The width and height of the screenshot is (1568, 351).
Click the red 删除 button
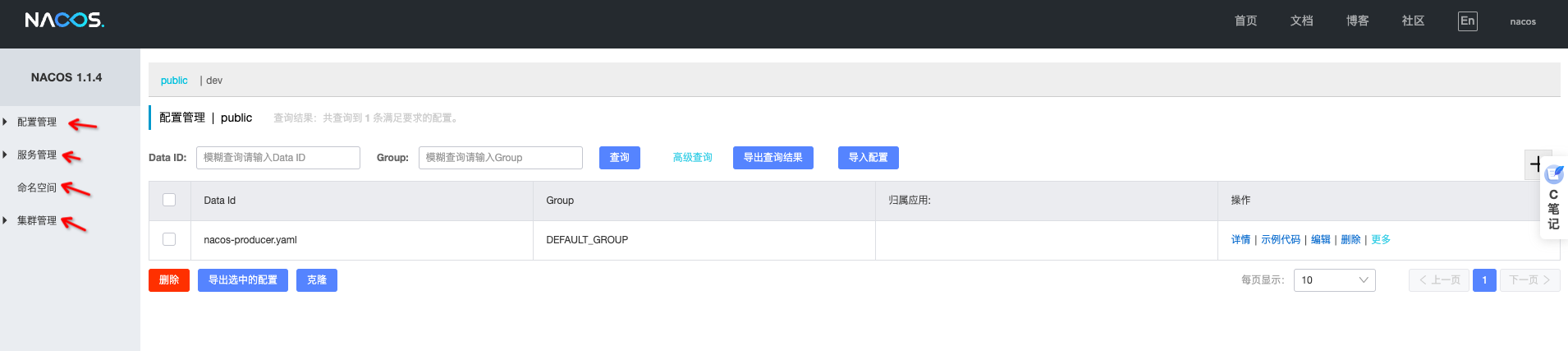click(x=169, y=280)
